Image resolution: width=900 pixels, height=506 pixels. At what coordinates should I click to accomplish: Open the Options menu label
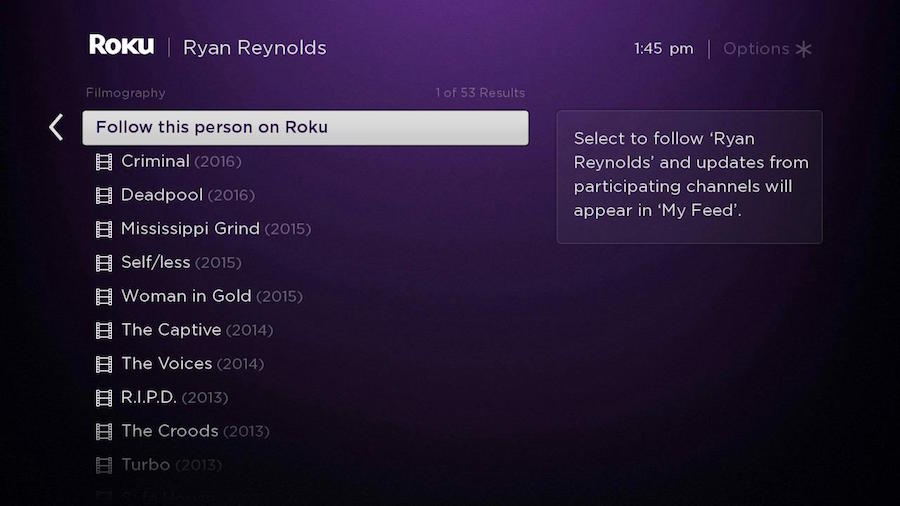755,49
